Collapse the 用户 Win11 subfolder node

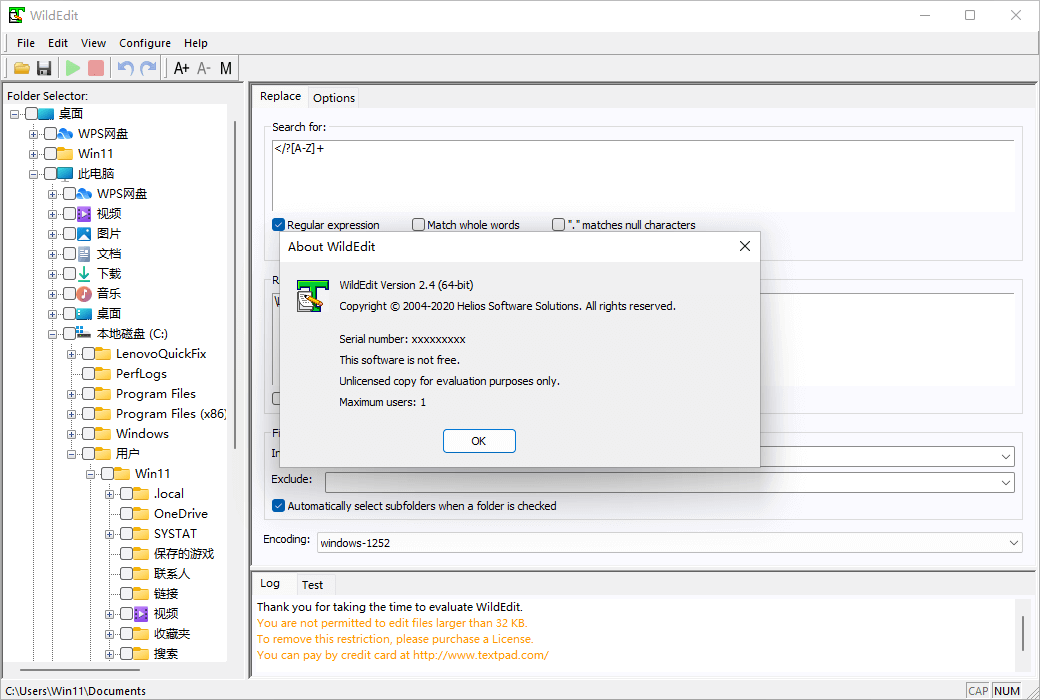[x=90, y=474]
